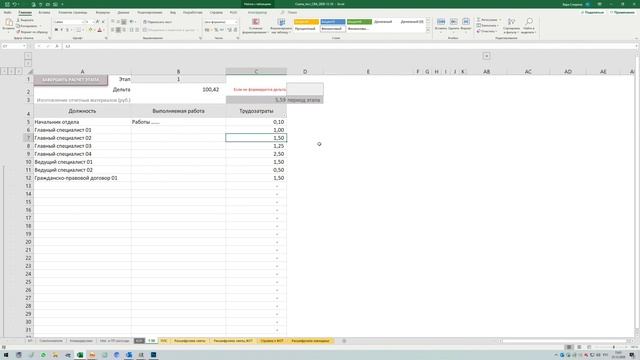Click the select-all corner triangle
The width and height of the screenshot is (640, 360).
pos(30,72)
